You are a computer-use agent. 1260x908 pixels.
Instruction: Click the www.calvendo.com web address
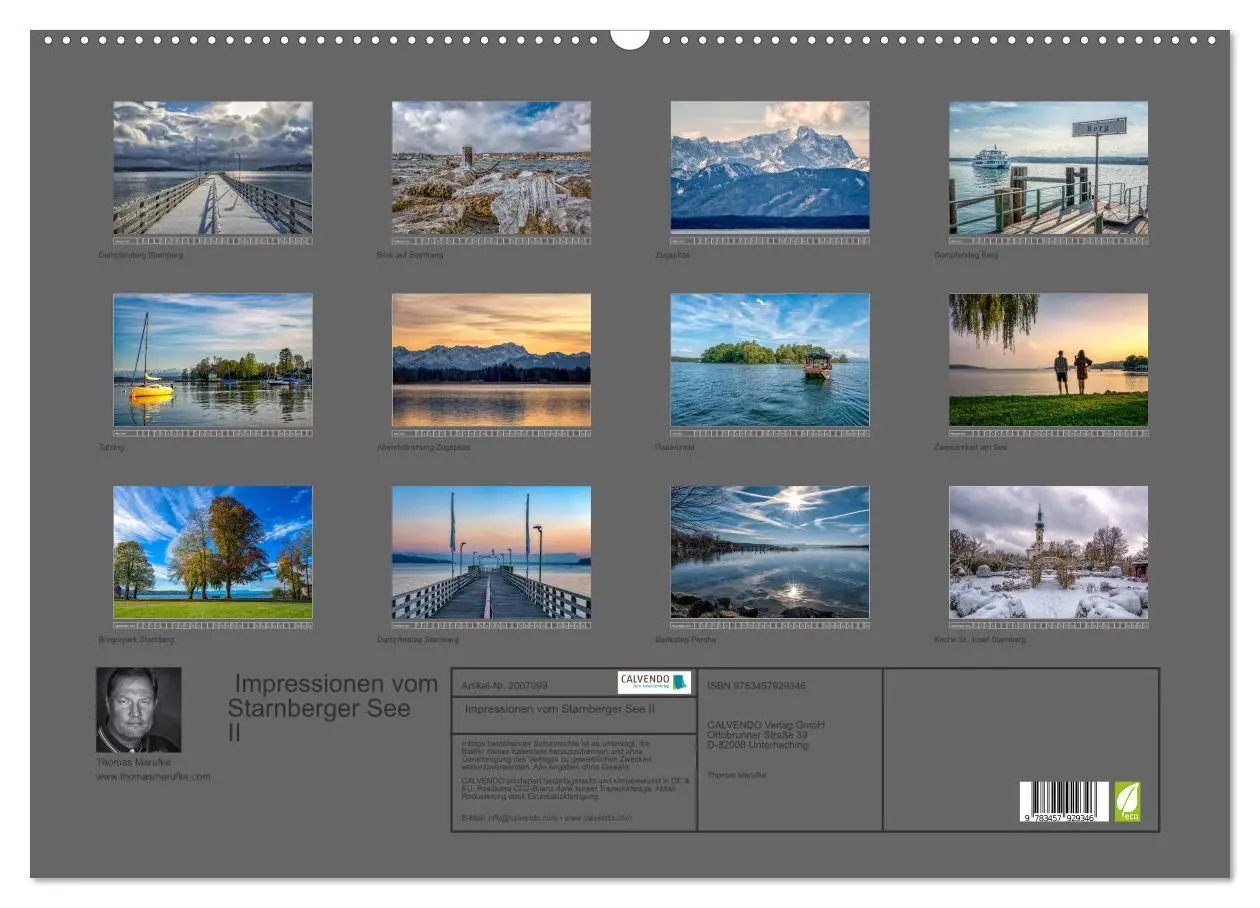pos(598,818)
